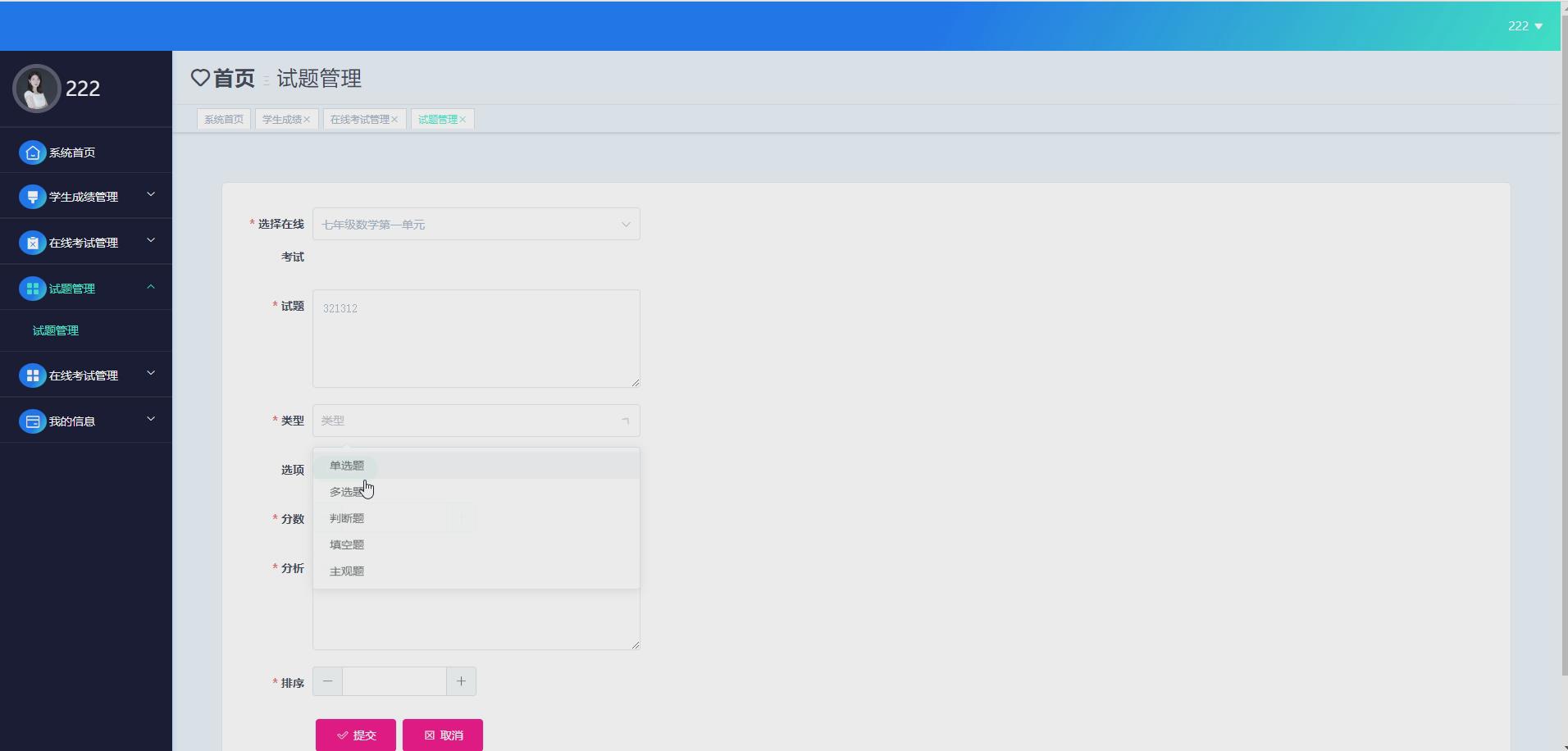Click the 取消 cancel button
Screen dimensions: 1568x751
(x=442, y=735)
